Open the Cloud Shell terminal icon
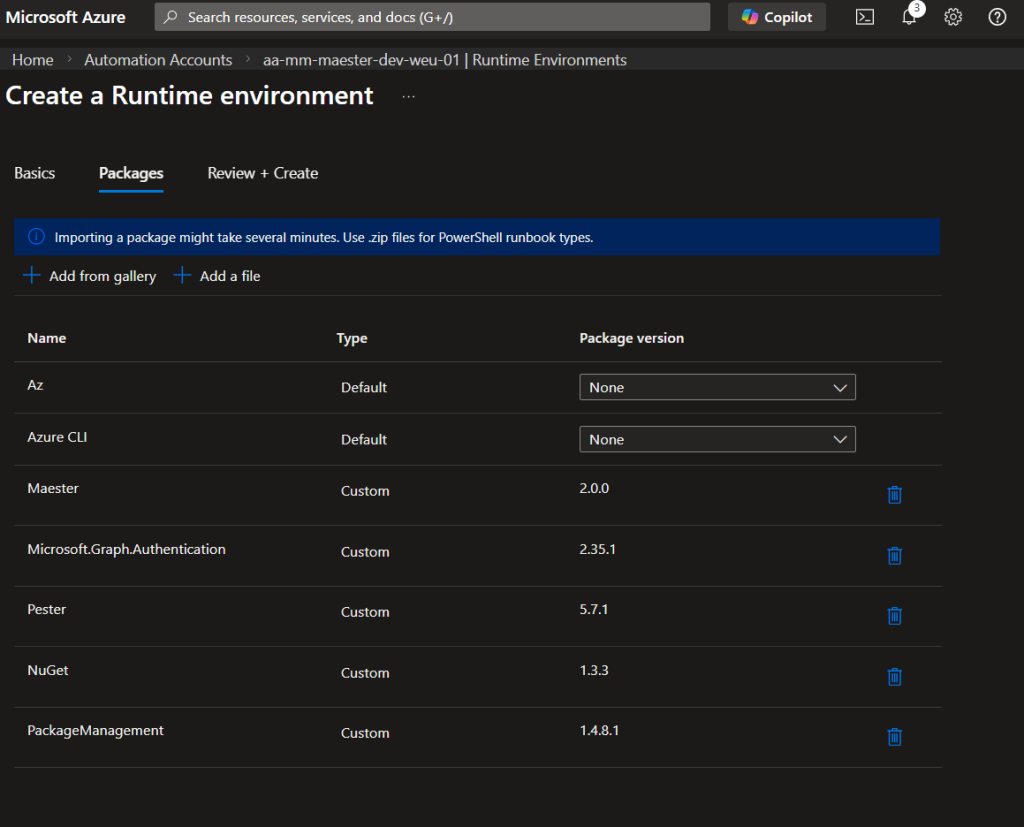The image size is (1024, 827). [865, 17]
